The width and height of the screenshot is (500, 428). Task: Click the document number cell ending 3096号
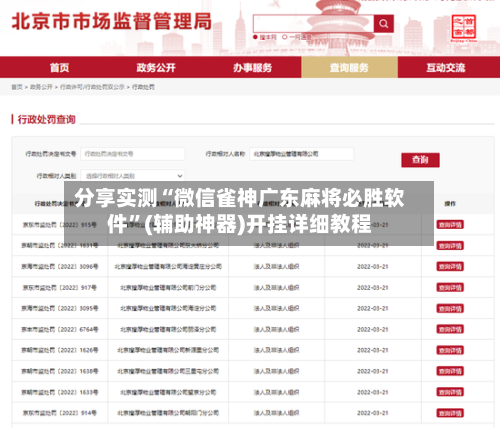[x=60, y=267]
